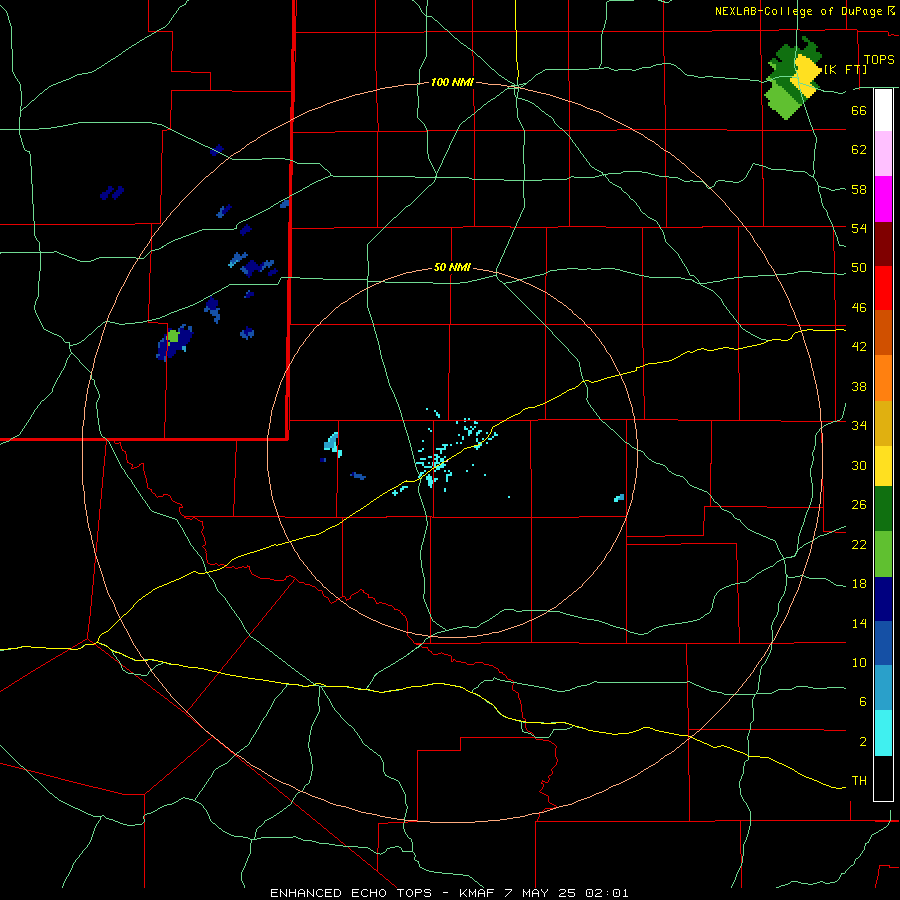The height and width of the screenshot is (900, 900).
Task: Click the legend value '46'
Action: point(859,308)
